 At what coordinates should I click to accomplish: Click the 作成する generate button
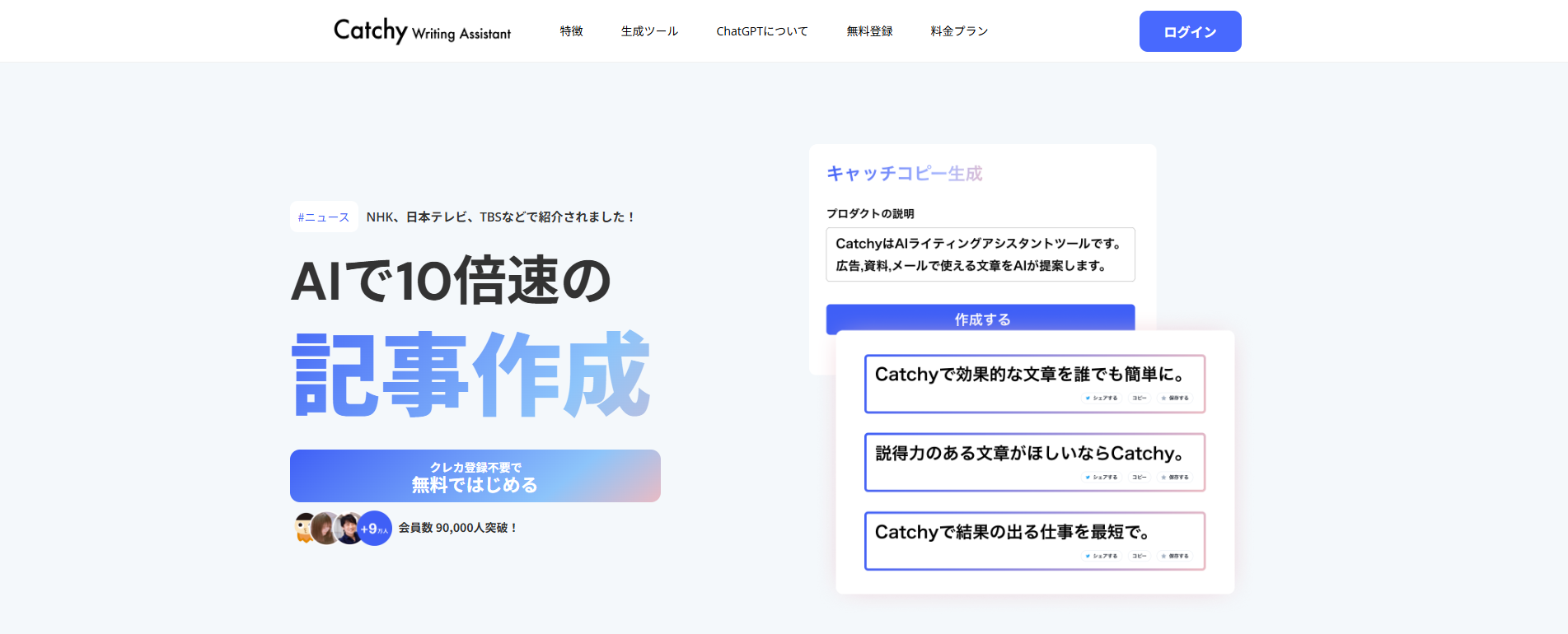pyautogui.click(x=981, y=319)
